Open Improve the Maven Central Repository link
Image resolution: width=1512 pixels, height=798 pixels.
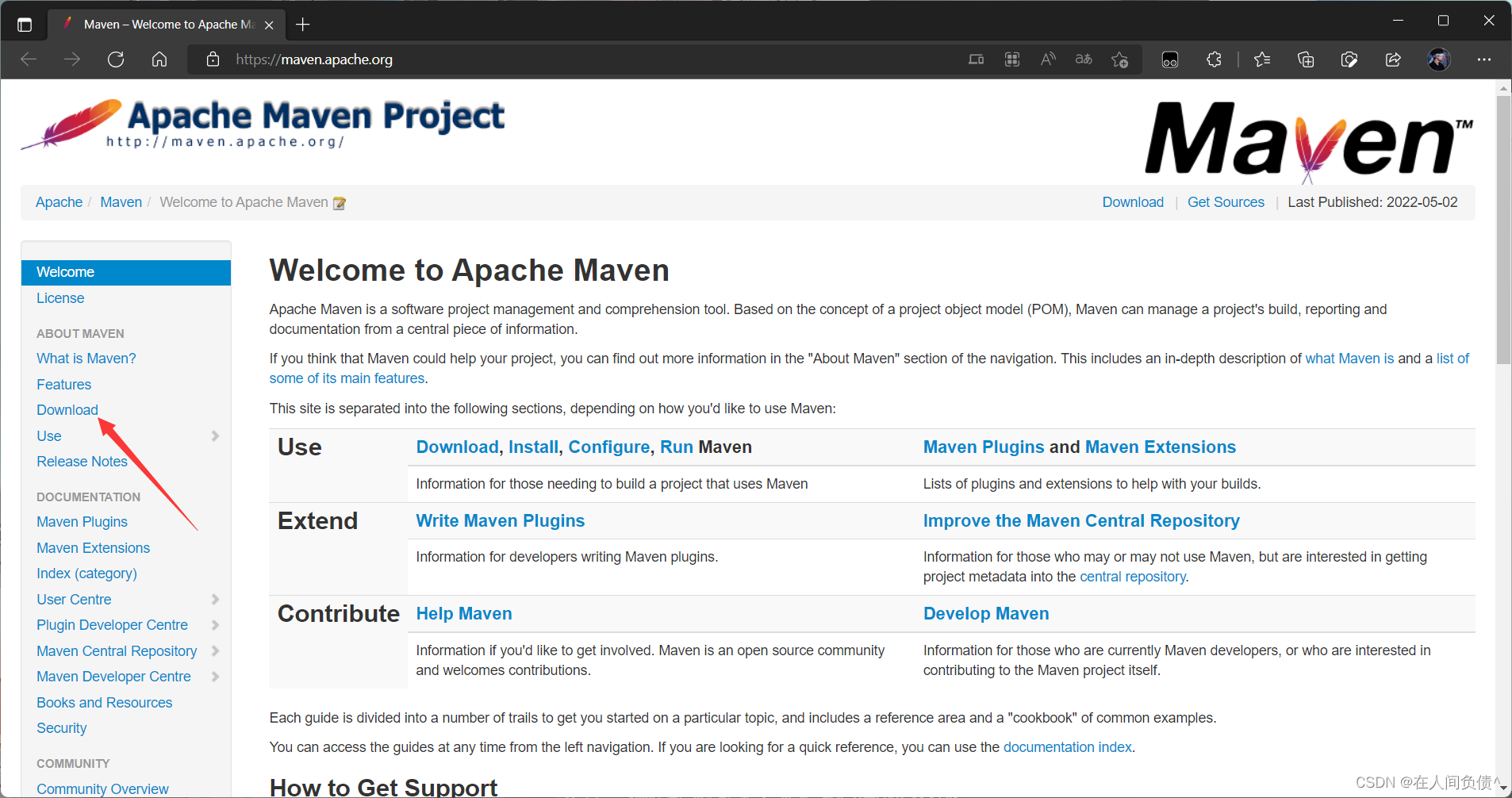1081,521
